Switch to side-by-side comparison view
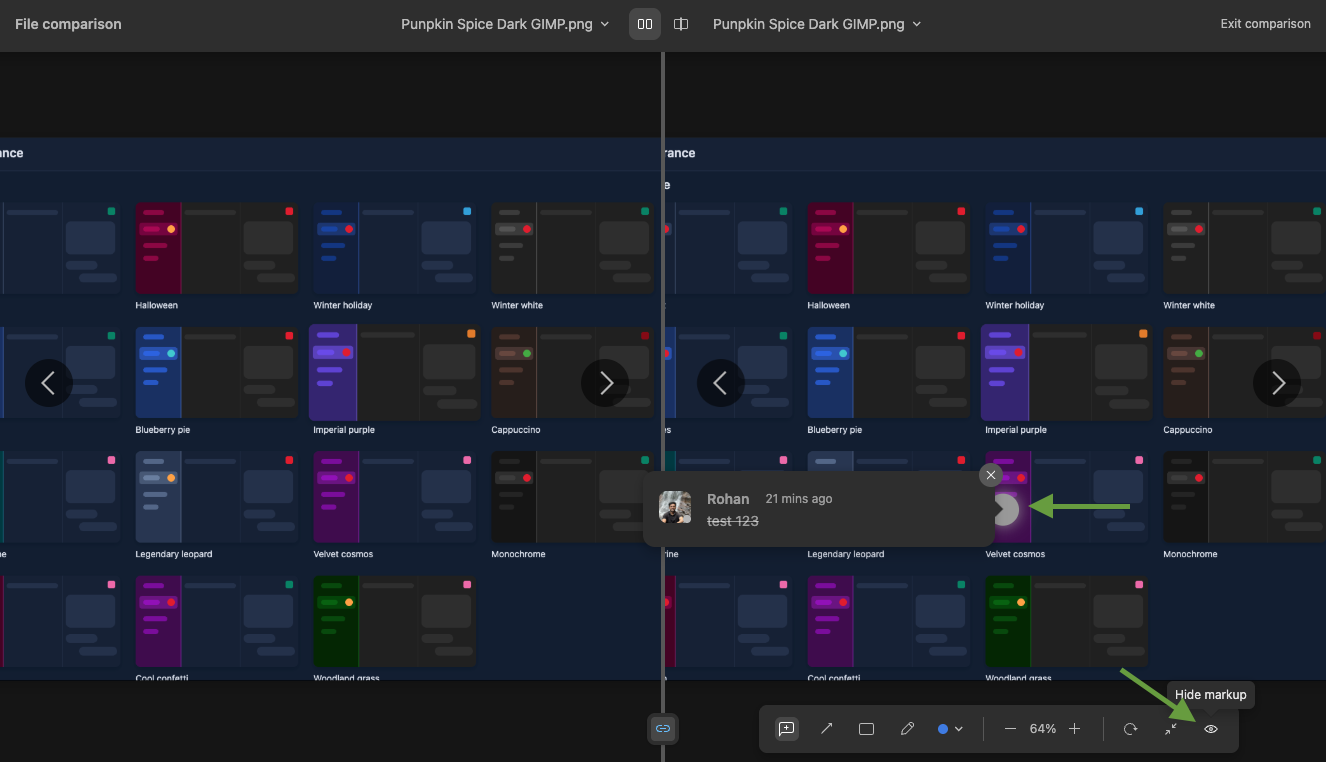Image resolution: width=1326 pixels, height=762 pixels. [x=645, y=24]
